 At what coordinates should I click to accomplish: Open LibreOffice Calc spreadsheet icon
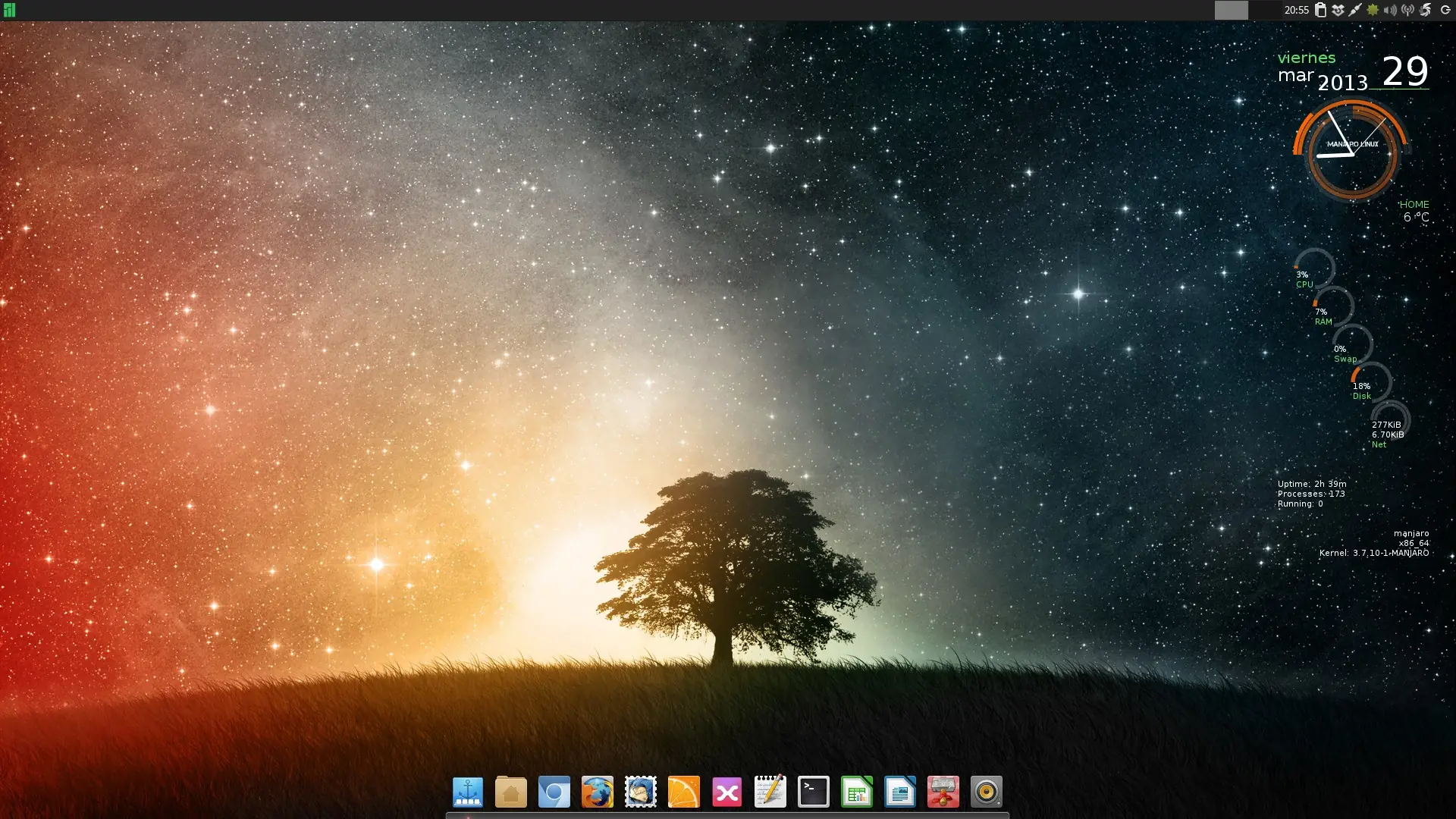coord(856,792)
